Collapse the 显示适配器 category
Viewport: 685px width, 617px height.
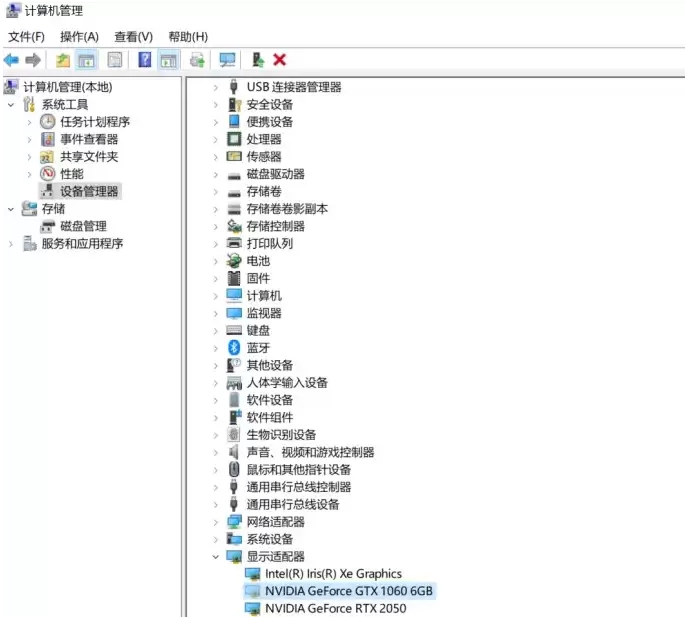click(x=215, y=557)
